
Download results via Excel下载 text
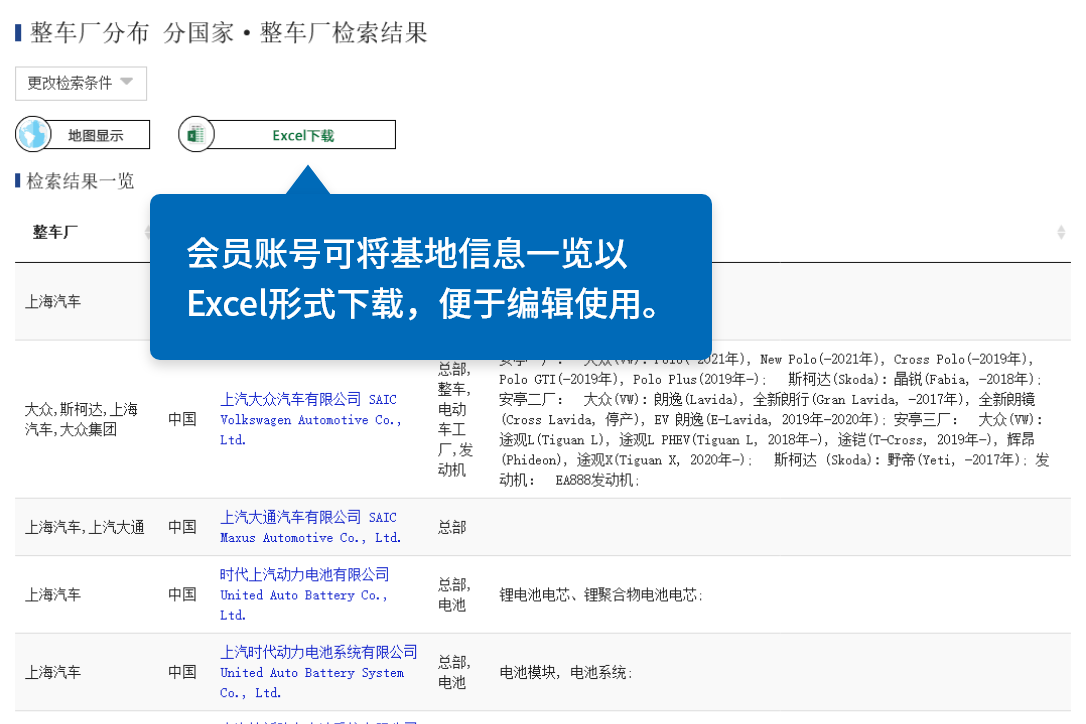click(303, 135)
